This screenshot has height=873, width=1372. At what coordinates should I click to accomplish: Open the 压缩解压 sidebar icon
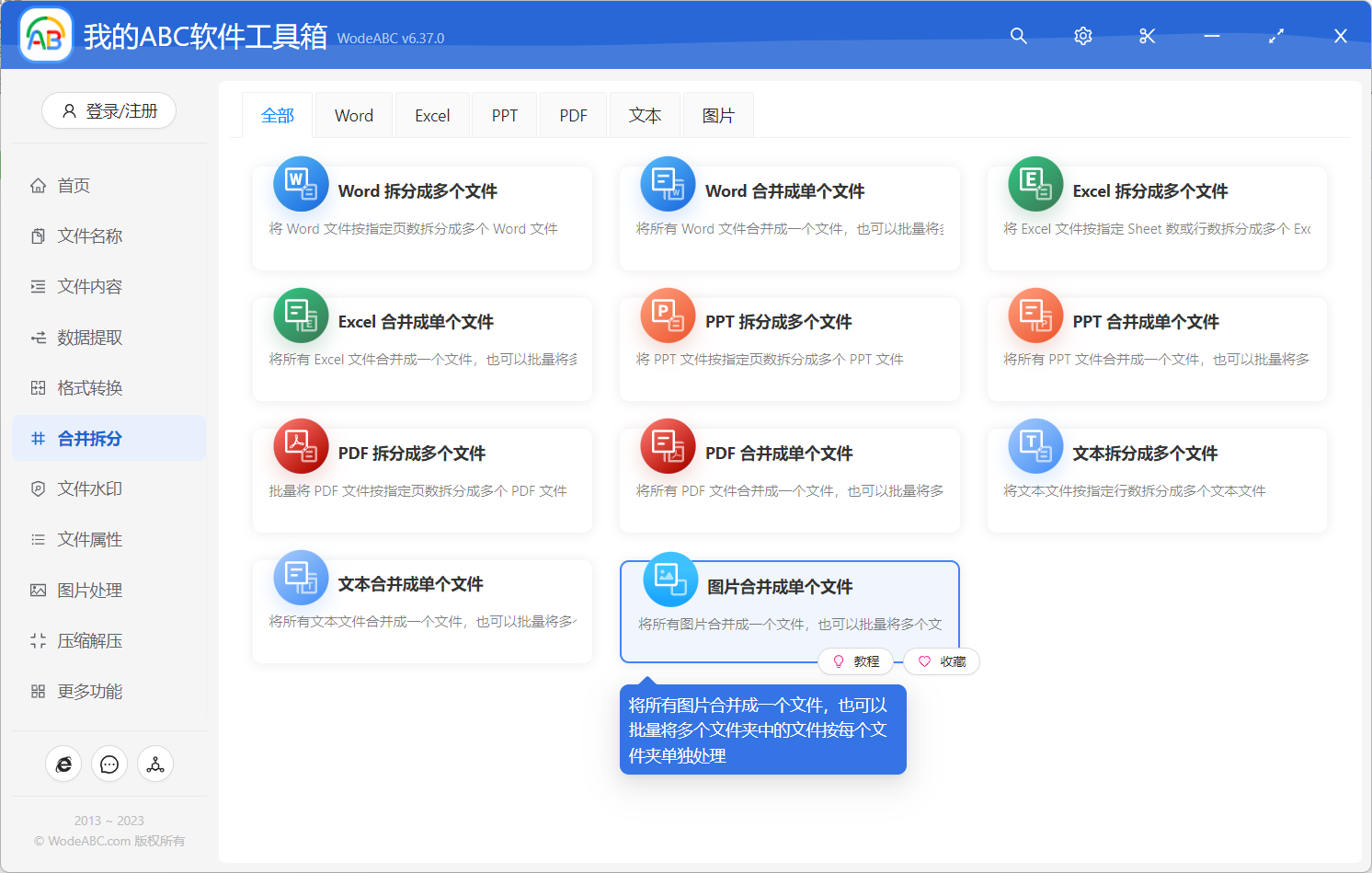(38, 640)
